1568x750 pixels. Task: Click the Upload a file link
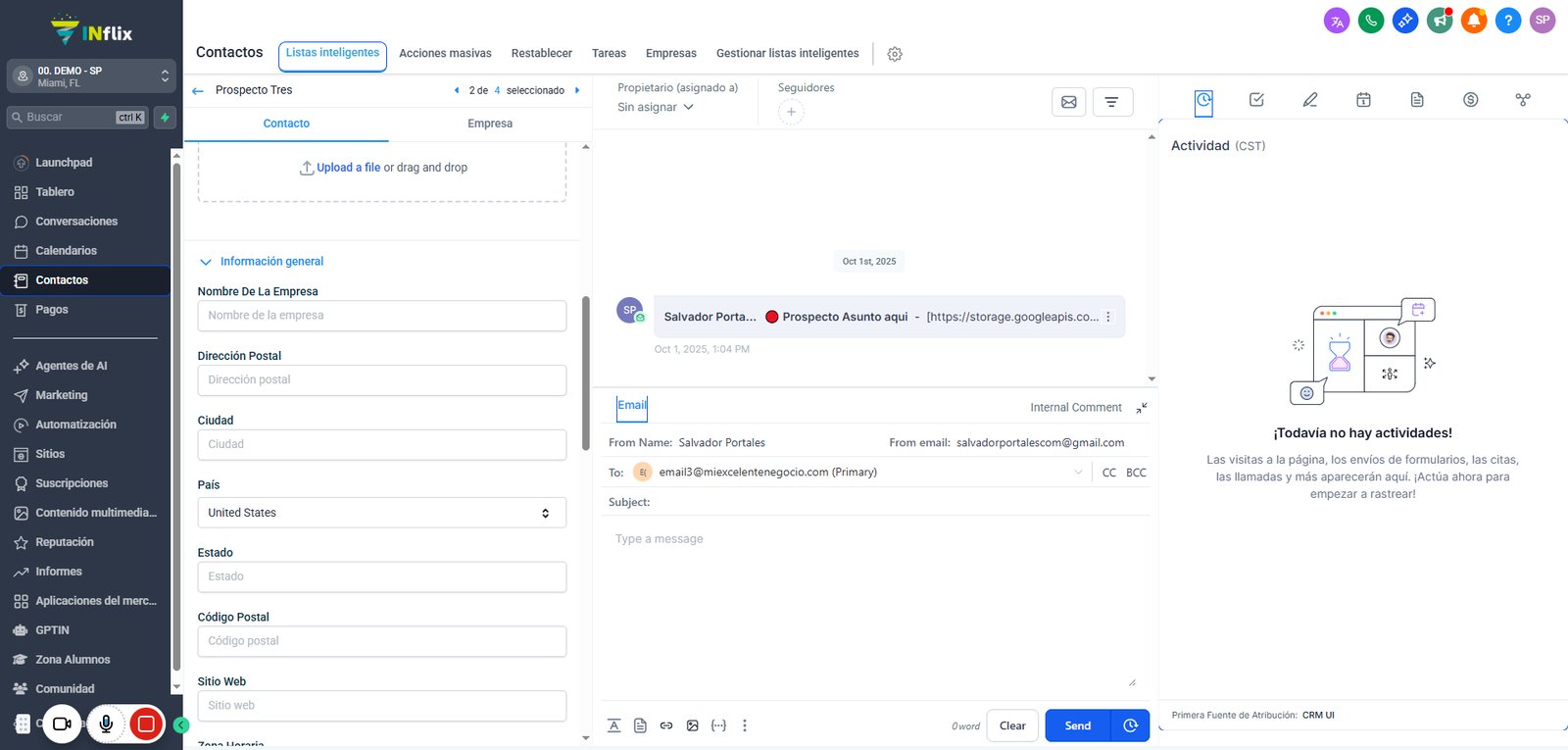pos(348,168)
